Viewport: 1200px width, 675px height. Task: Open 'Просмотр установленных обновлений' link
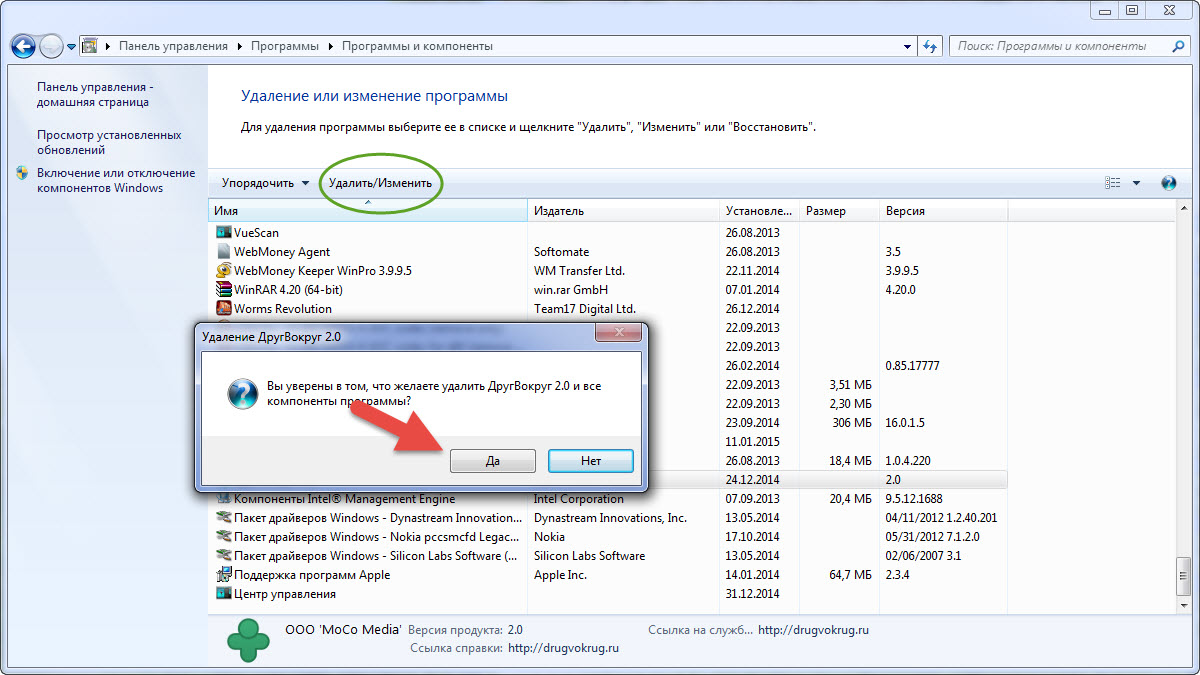(109, 142)
